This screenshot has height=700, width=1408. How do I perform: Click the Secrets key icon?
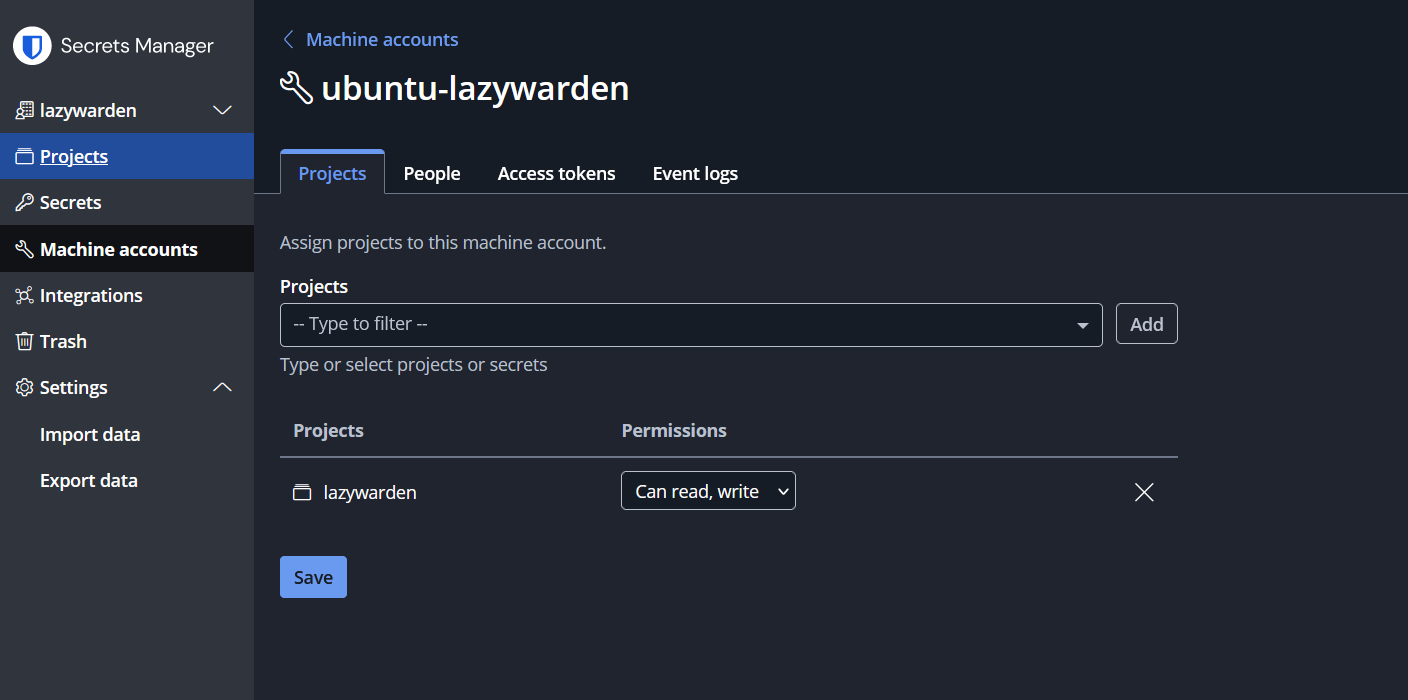pyautogui.click(x=25, y=202)
